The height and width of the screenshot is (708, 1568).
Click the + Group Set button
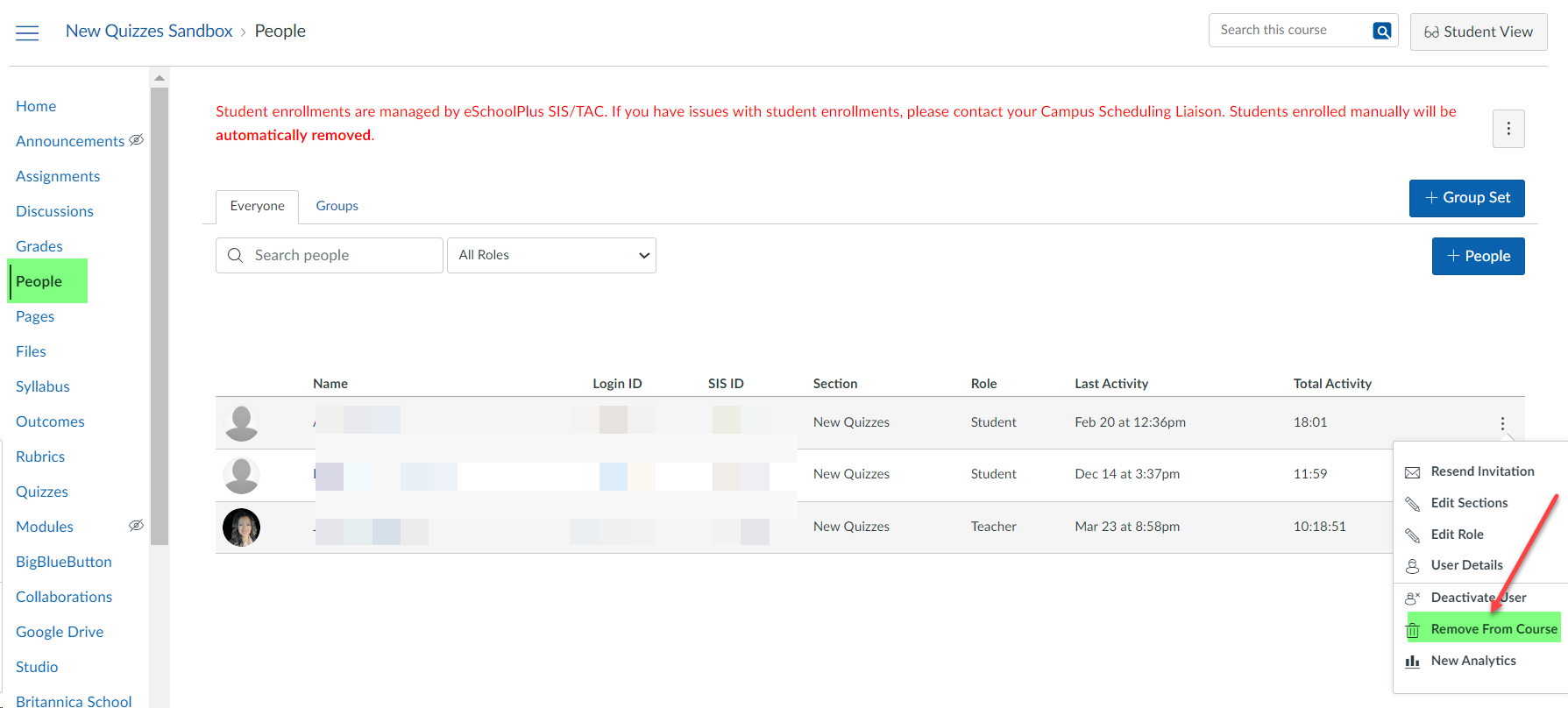point(1466,198)
